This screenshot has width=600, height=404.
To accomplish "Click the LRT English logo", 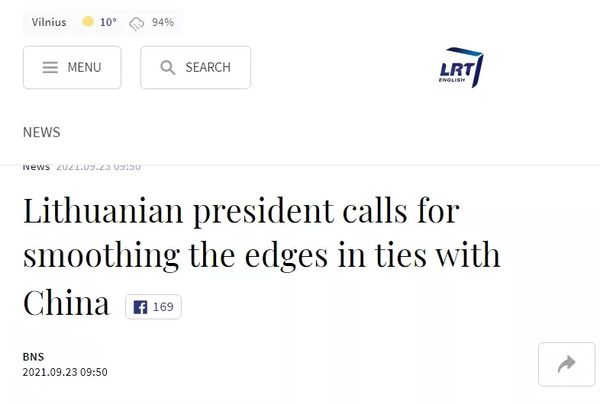I will coord(462,67).
